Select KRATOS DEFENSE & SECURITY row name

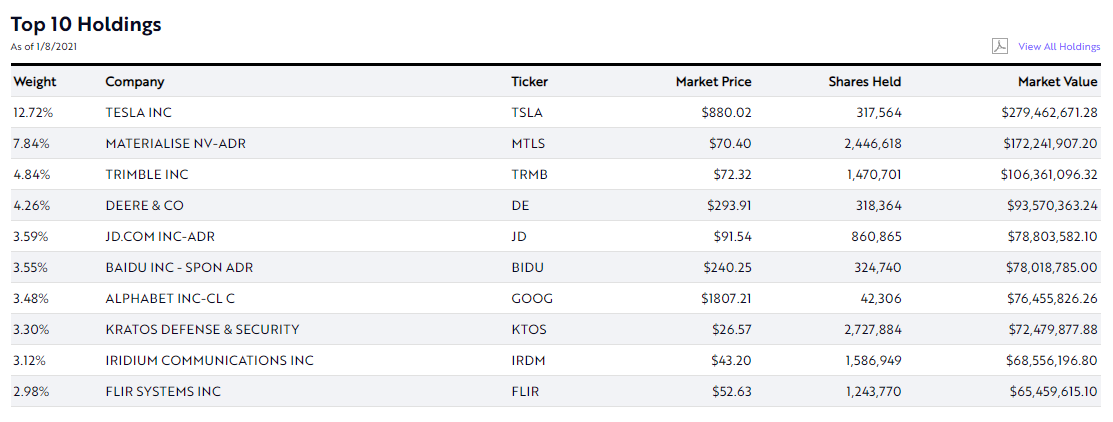pyautogui.click(x=202, y=330)
